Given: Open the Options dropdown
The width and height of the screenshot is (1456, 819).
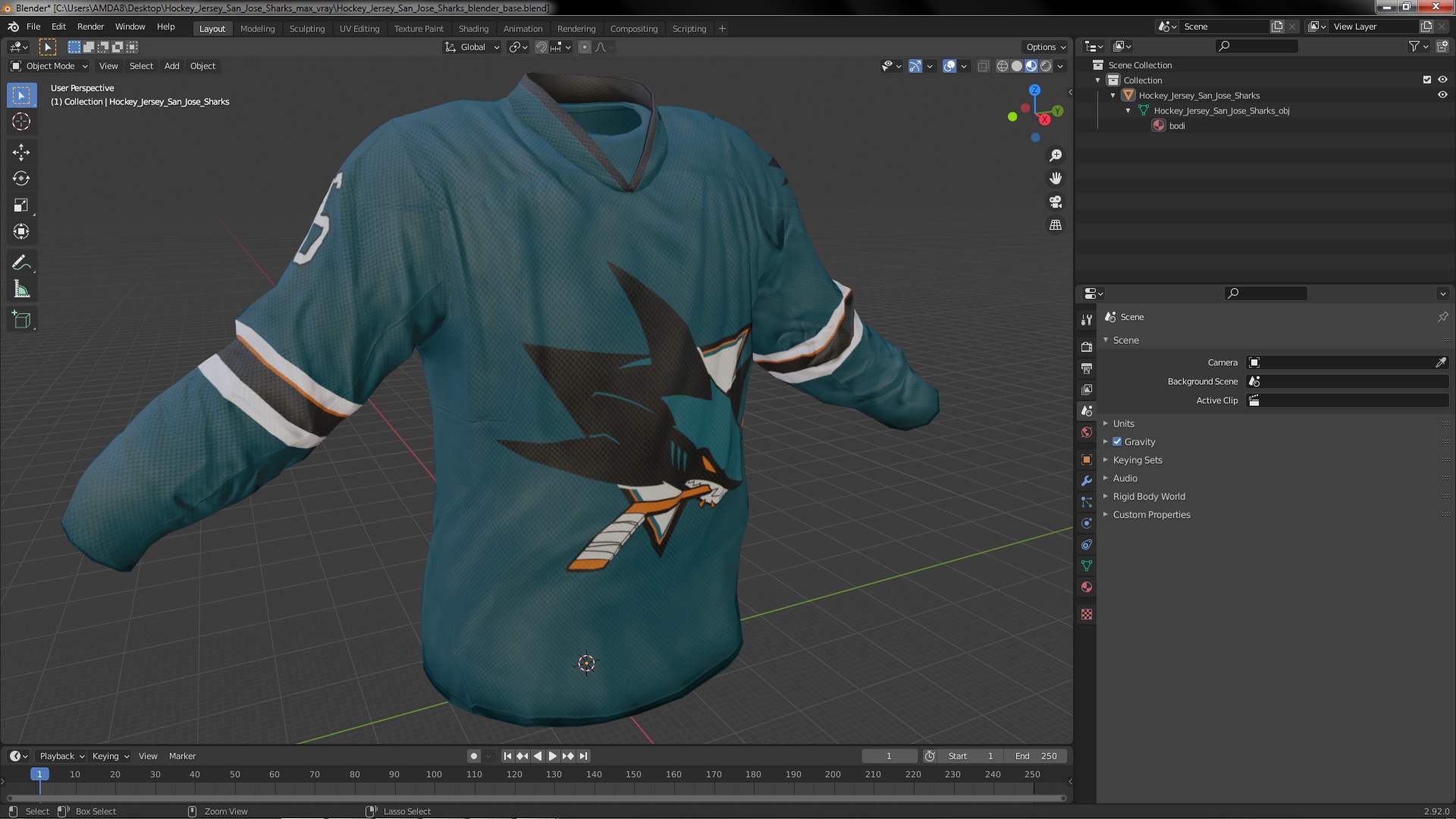Looking at the screenshot, I should [x=1046, y=47].
